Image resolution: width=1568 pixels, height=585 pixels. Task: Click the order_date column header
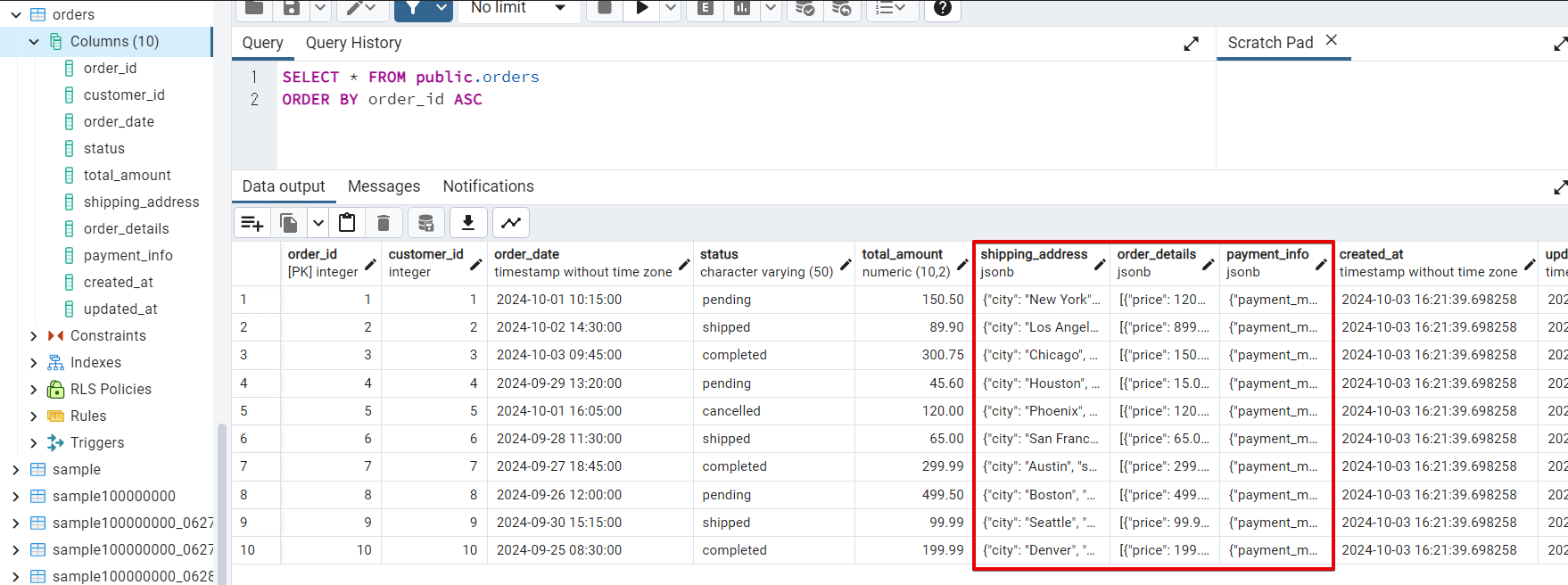pos(590,263)
